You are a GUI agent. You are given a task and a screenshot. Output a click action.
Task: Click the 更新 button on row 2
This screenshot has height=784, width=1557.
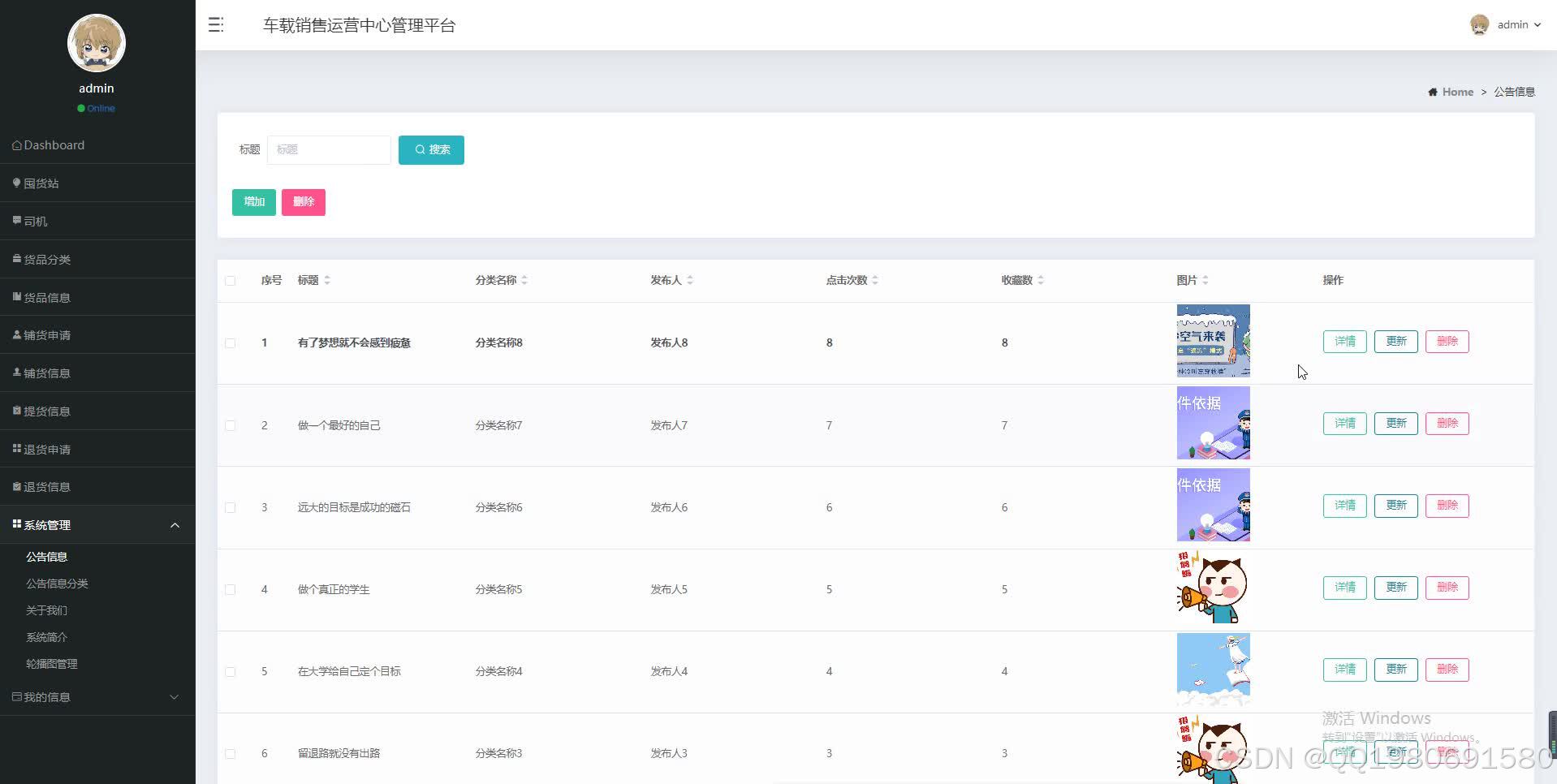pos(1395,423)
